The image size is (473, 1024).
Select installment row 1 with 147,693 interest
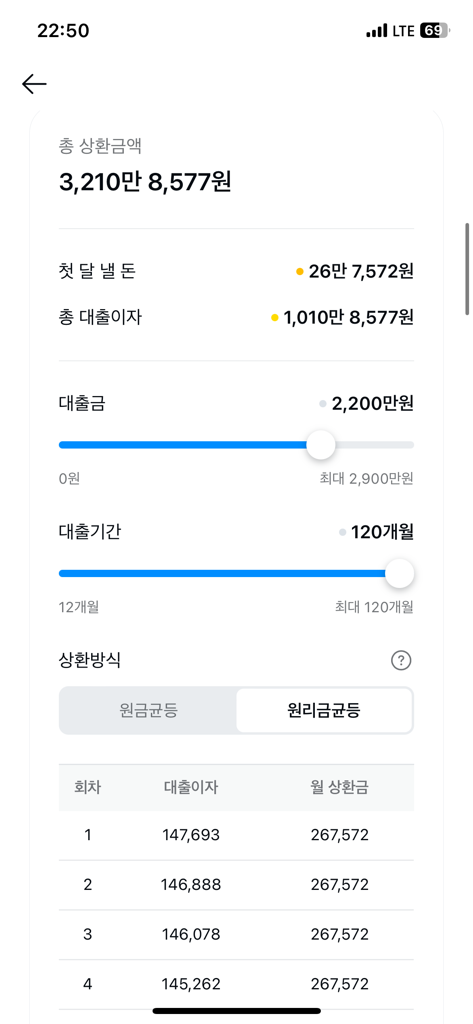tap(236, 835)
